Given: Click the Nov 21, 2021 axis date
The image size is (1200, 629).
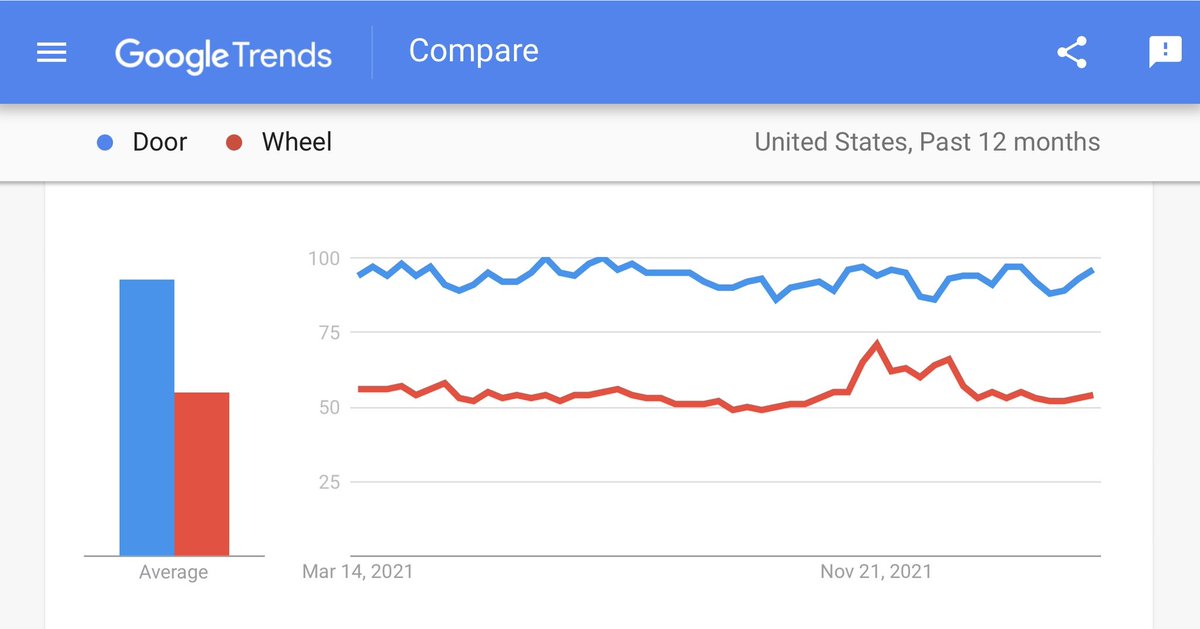Looking at the screenshot, I should coord(876,572).
